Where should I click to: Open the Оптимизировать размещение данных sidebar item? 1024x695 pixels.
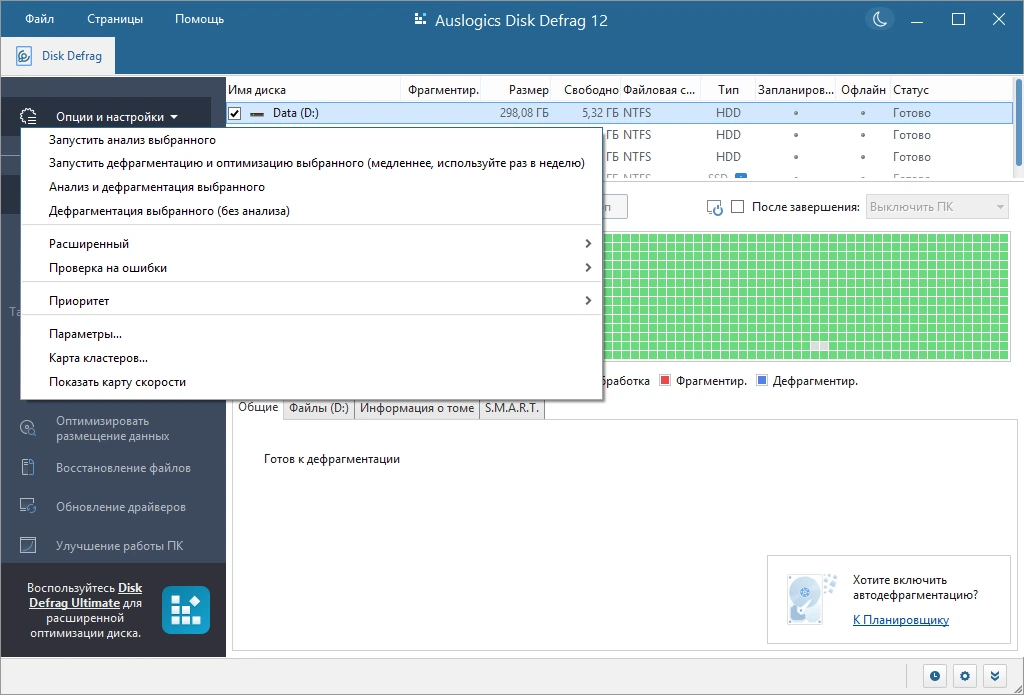112,428
